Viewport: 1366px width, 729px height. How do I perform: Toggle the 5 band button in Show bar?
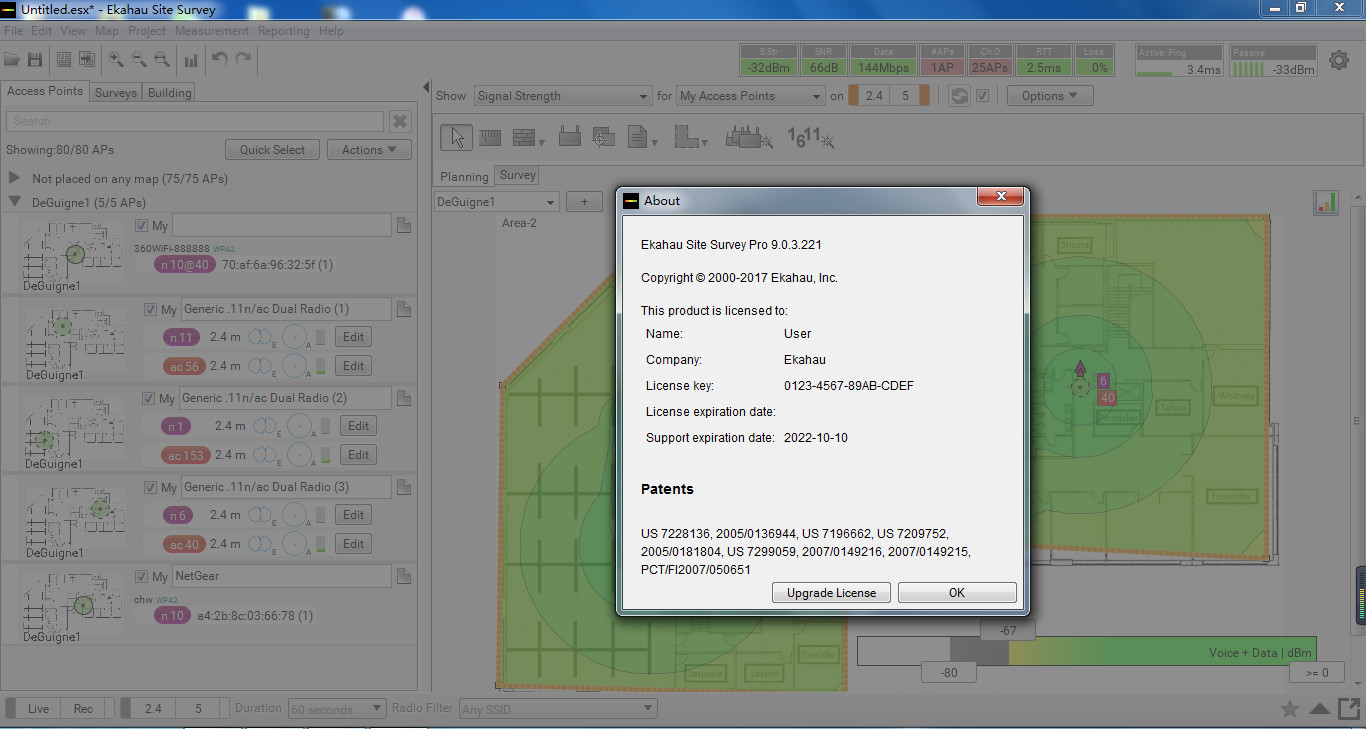pos(906,96)
